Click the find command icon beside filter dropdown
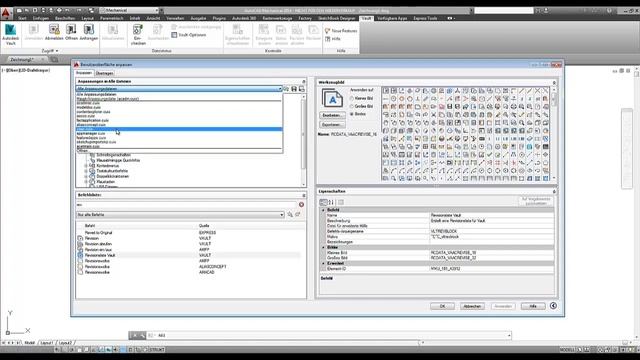 [x=290, y=214]
